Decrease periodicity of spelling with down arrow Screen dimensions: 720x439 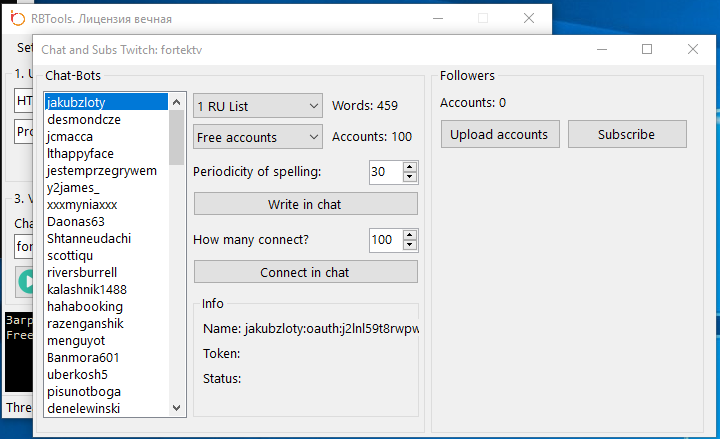(x=409, y=177)
